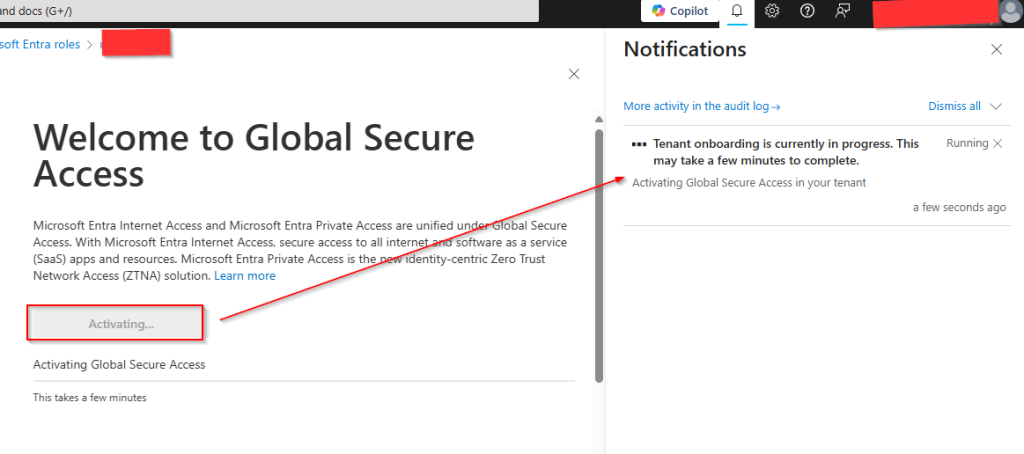Dismiss the Running tenant onboarding notification

(997, 144)
